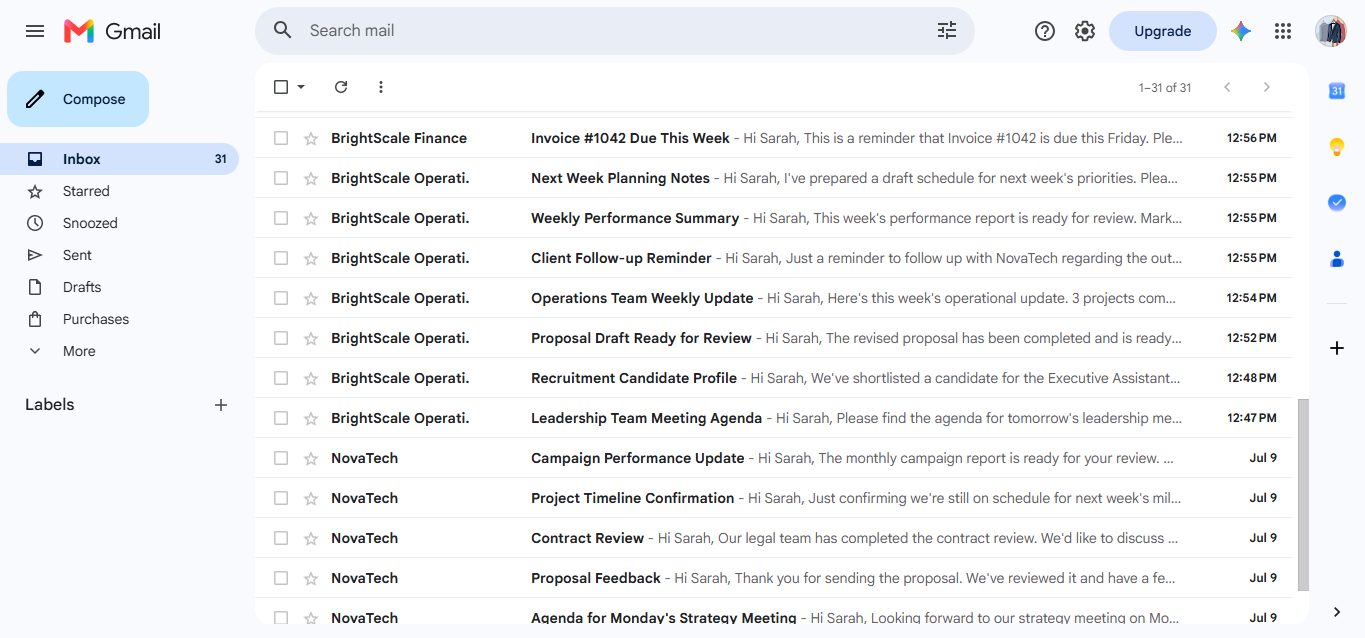Viewport: 1365px width, 638px height.
Task: Open the Purchases folder
Action: [119, 319]
